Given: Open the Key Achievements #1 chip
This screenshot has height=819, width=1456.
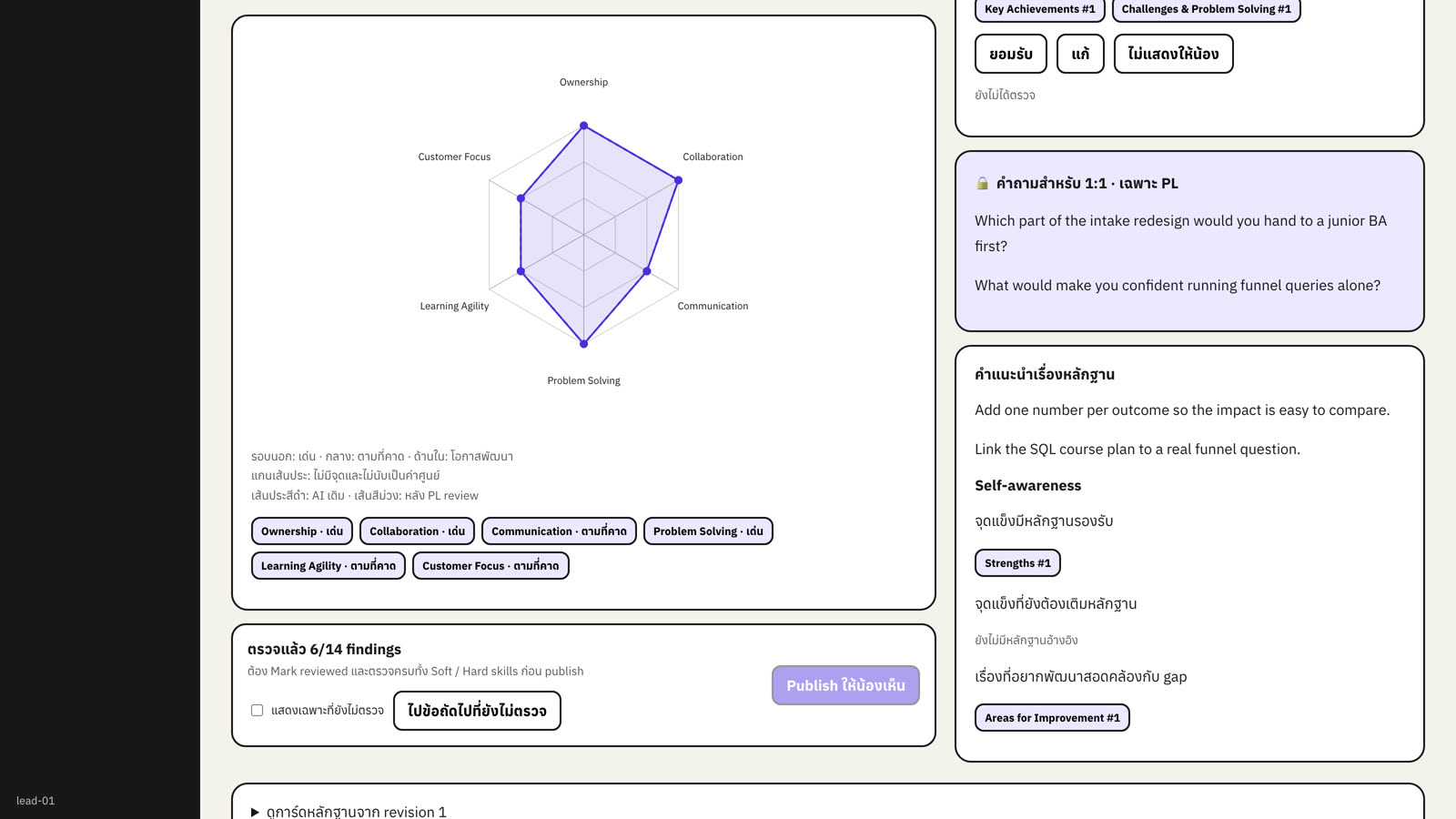Looking at the screenshot, I should 1040,9.
